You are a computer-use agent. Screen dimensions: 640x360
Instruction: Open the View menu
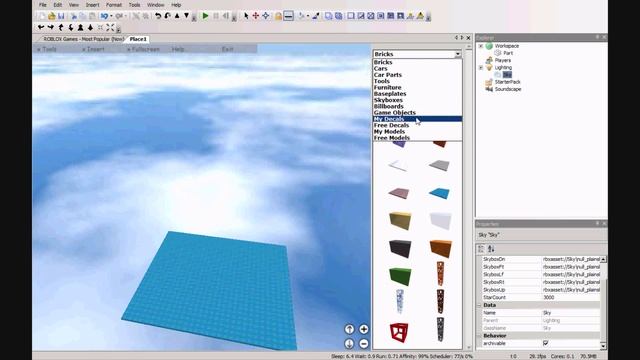coord(74,5)
